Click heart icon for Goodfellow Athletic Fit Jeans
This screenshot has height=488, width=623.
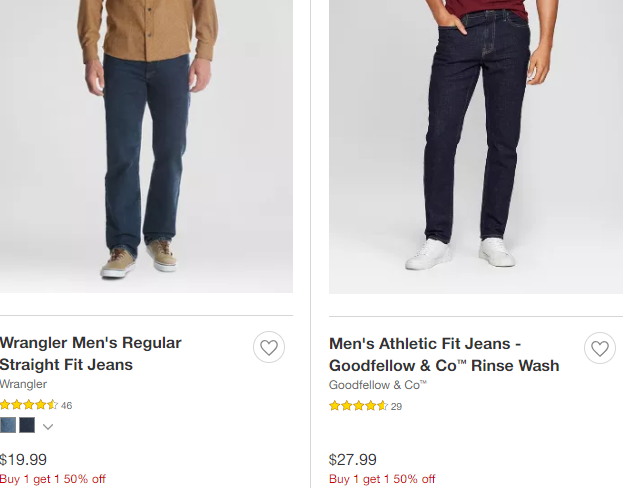click(599, 347)
